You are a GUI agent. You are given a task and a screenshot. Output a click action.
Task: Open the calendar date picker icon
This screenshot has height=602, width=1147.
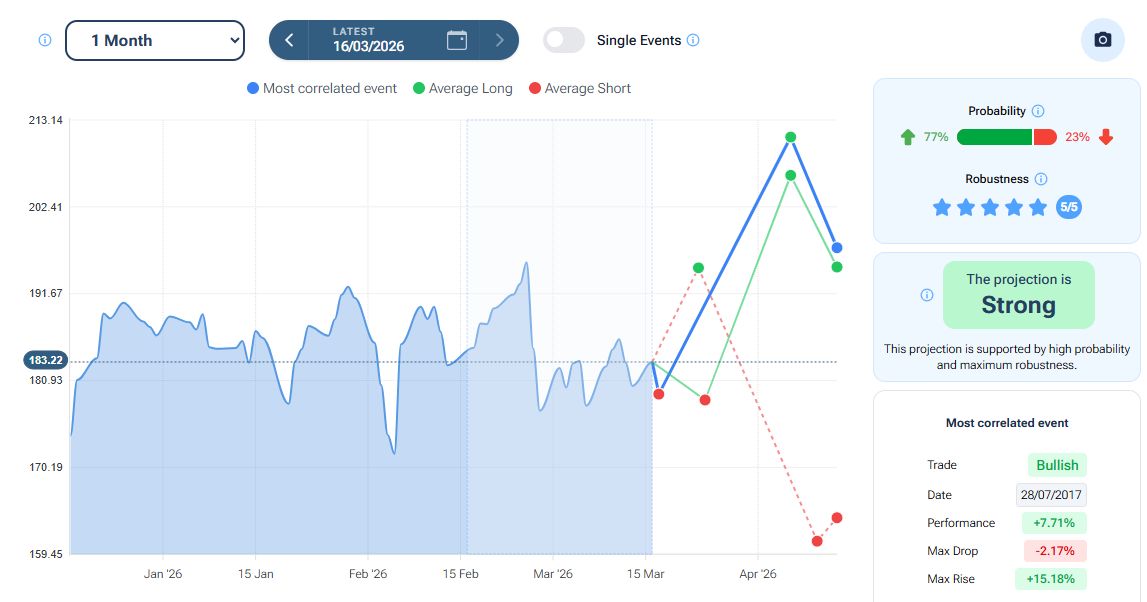pos(457,40)
